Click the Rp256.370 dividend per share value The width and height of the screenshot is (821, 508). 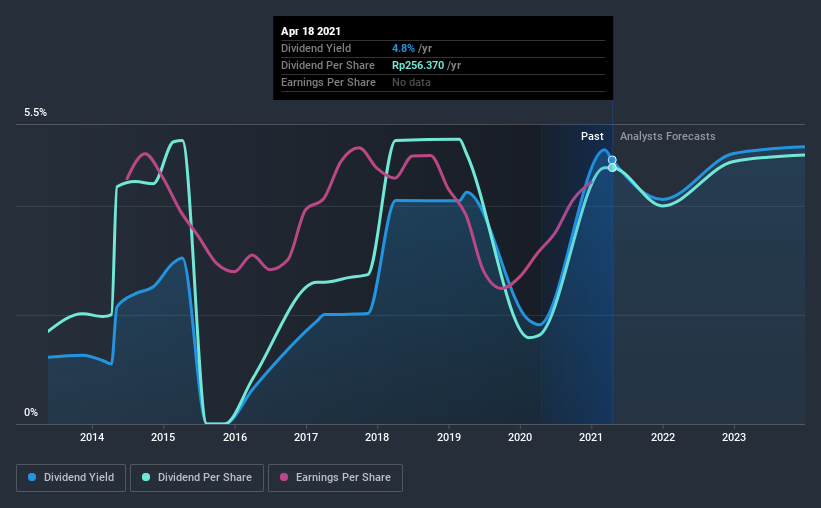[x=418, y=65]
